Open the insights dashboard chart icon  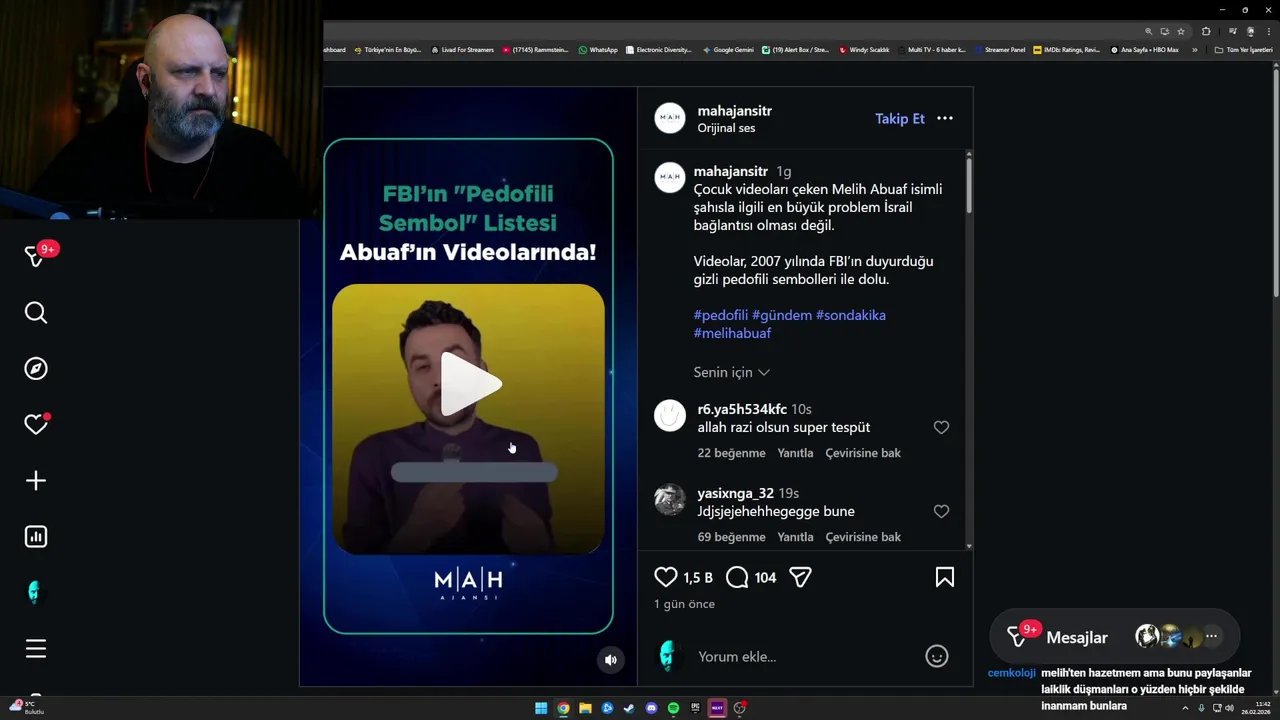tap(36, 537)
